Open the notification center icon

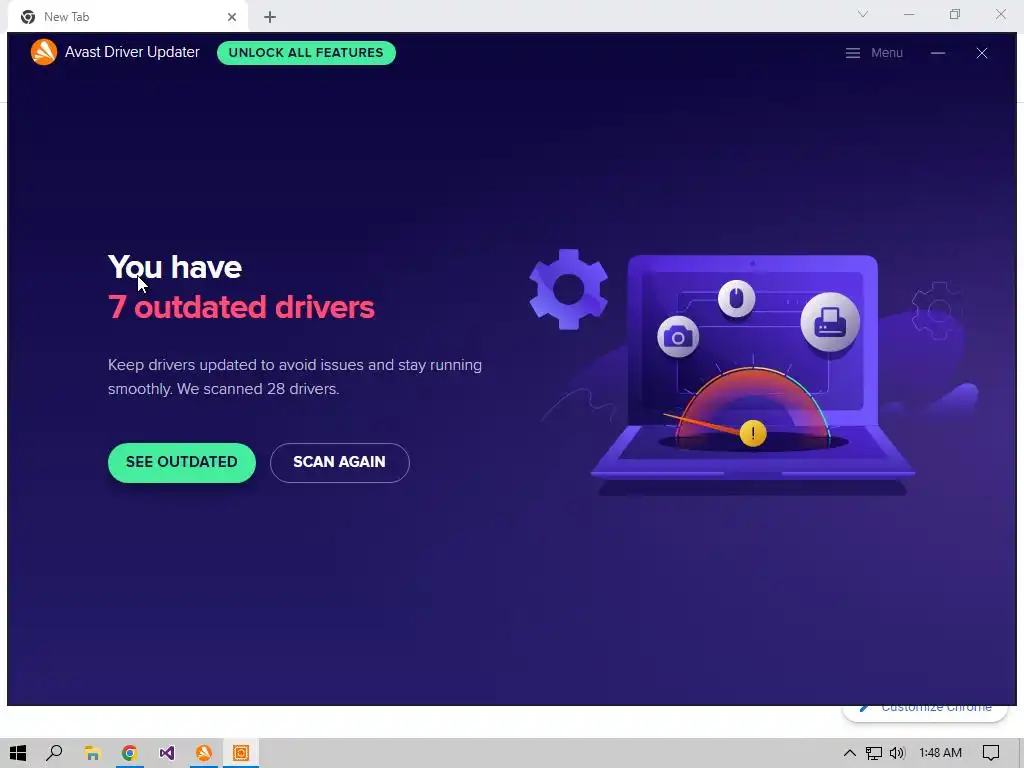click(991, 753)
